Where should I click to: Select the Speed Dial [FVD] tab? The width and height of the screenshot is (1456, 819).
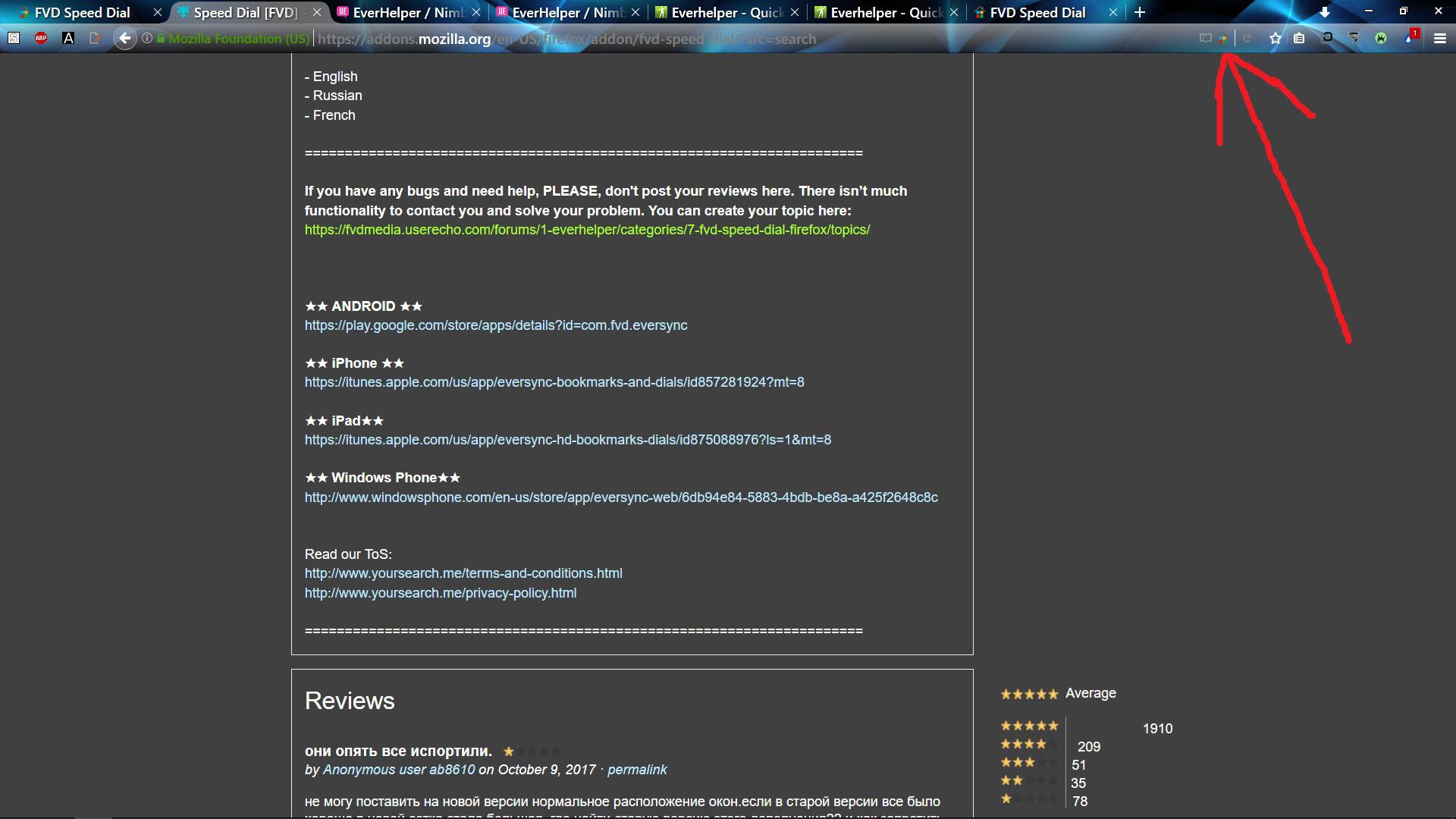pos(245,12)
